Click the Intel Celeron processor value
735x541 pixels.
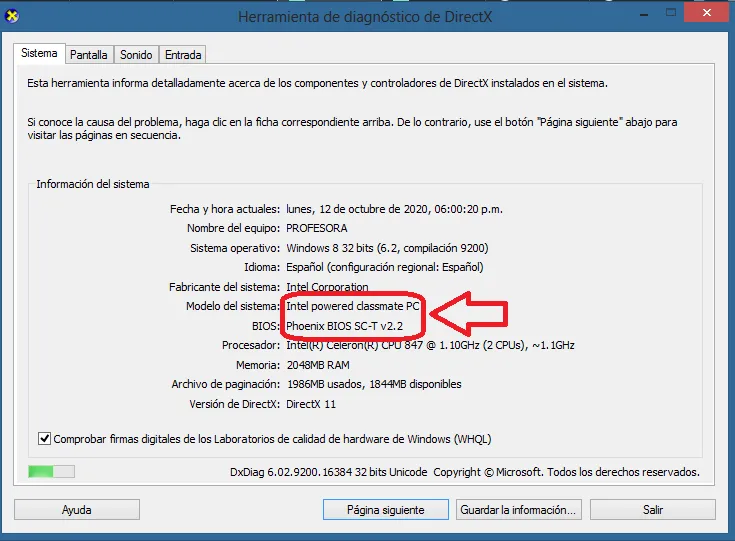pyautogui.click(x=430, y=345)
